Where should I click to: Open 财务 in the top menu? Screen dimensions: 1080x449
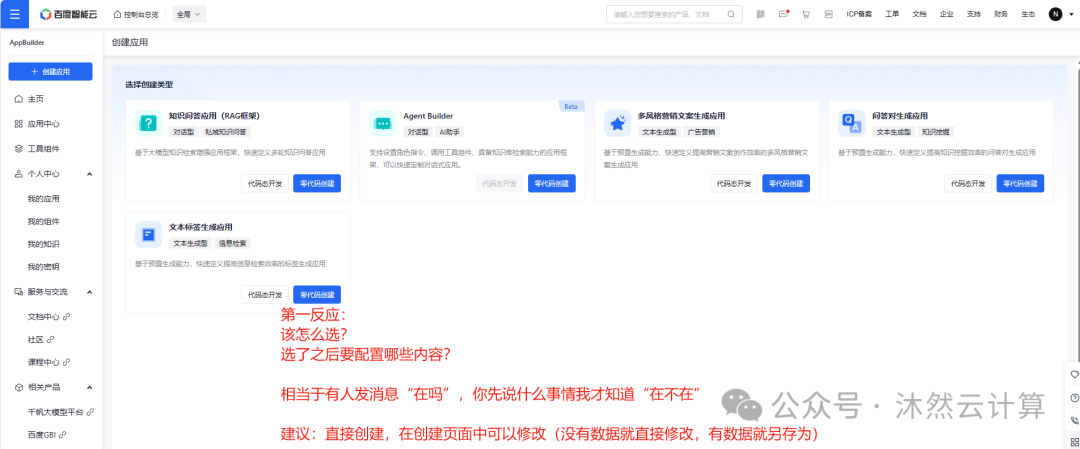1001,14
